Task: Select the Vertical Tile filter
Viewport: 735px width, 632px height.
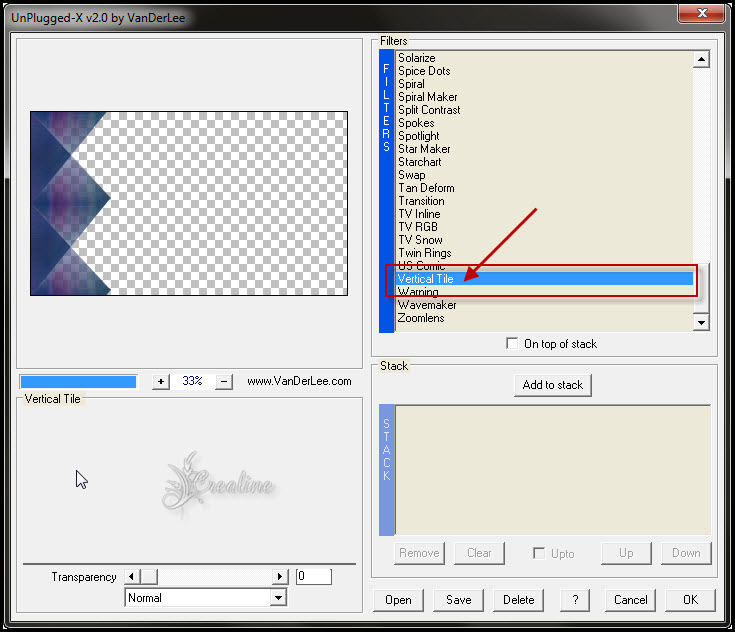Action: 426,279
